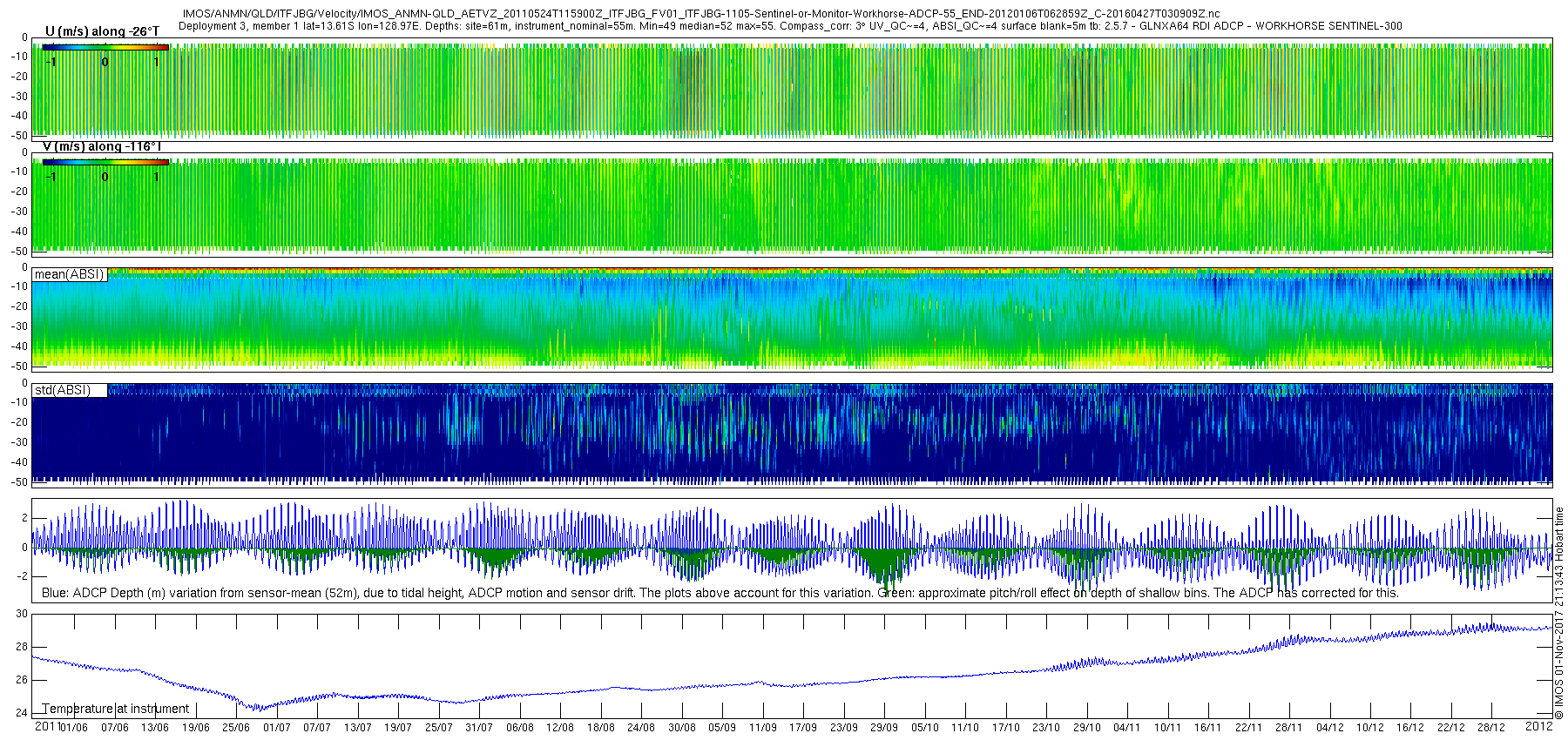Click the -30 depth tick on std(ABSI) panel
This screenshot has width=1568, height=740.
pyautogui.click(x=19, y=442)
